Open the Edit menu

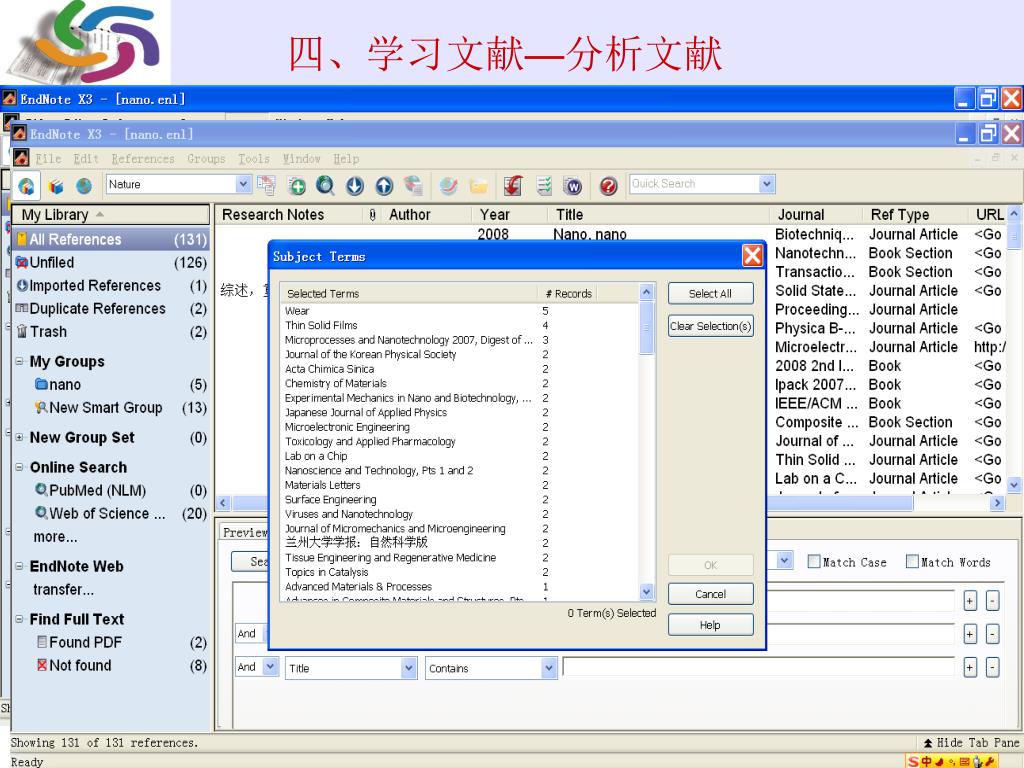pyautogui.click(x=86, y=159)
